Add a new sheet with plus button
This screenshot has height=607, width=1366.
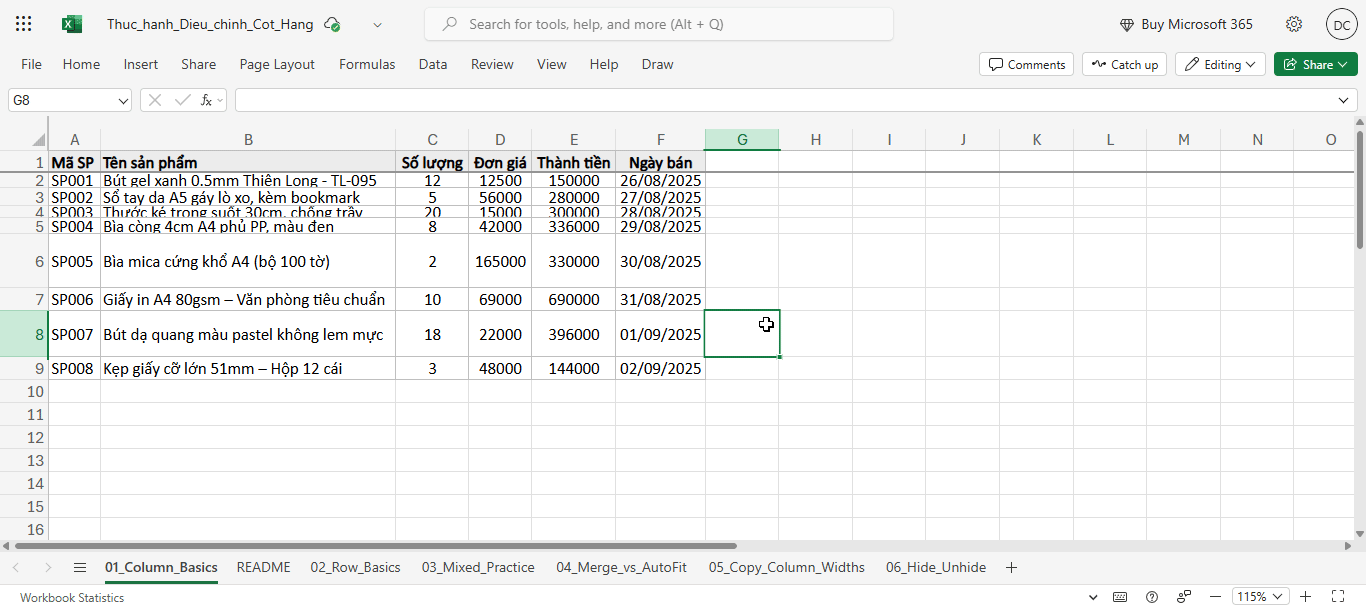[1011, 567]
